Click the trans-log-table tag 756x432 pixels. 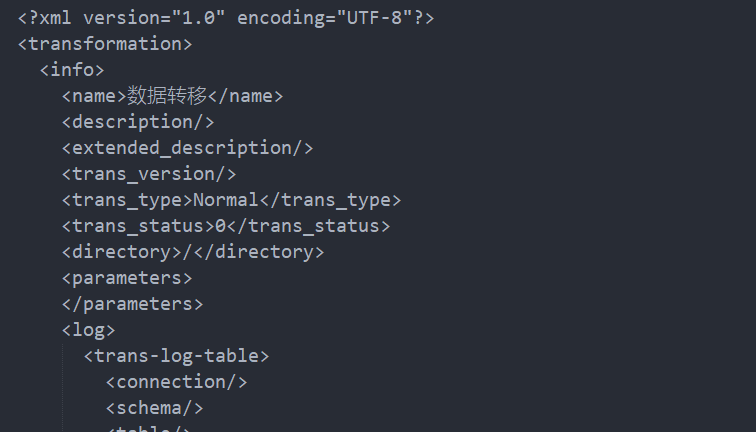(x=176, y=356)
